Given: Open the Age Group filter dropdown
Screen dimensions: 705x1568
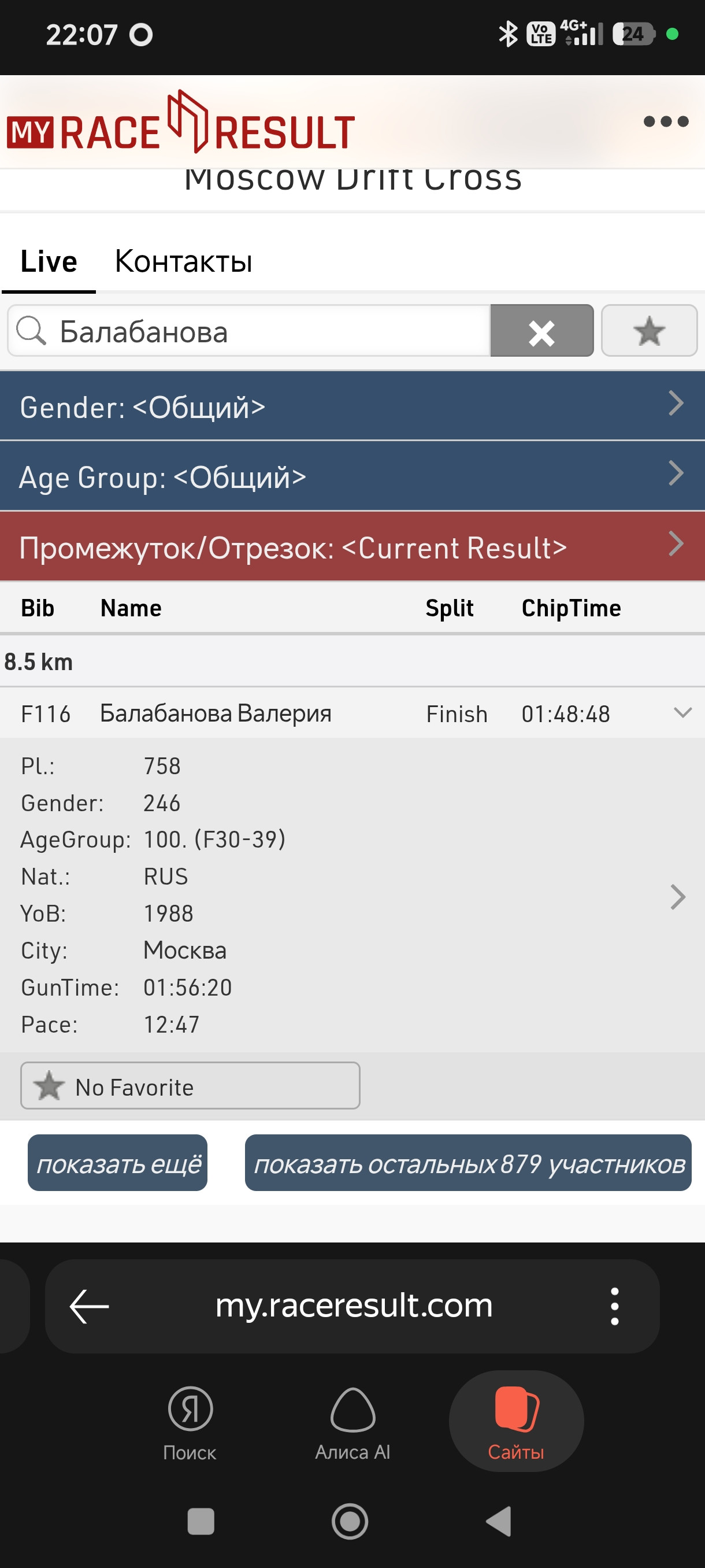Looking at the screenshot, I should click(352, 476).
